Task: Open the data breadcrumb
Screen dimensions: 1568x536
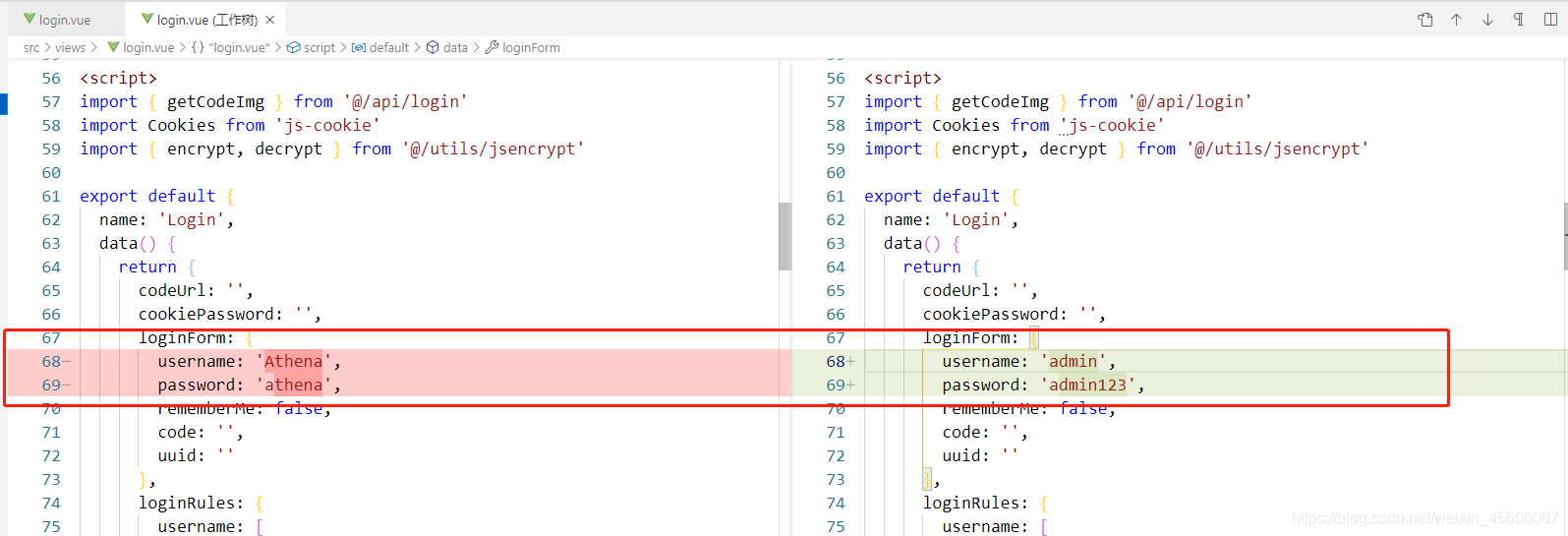Action: coord(447,47)
